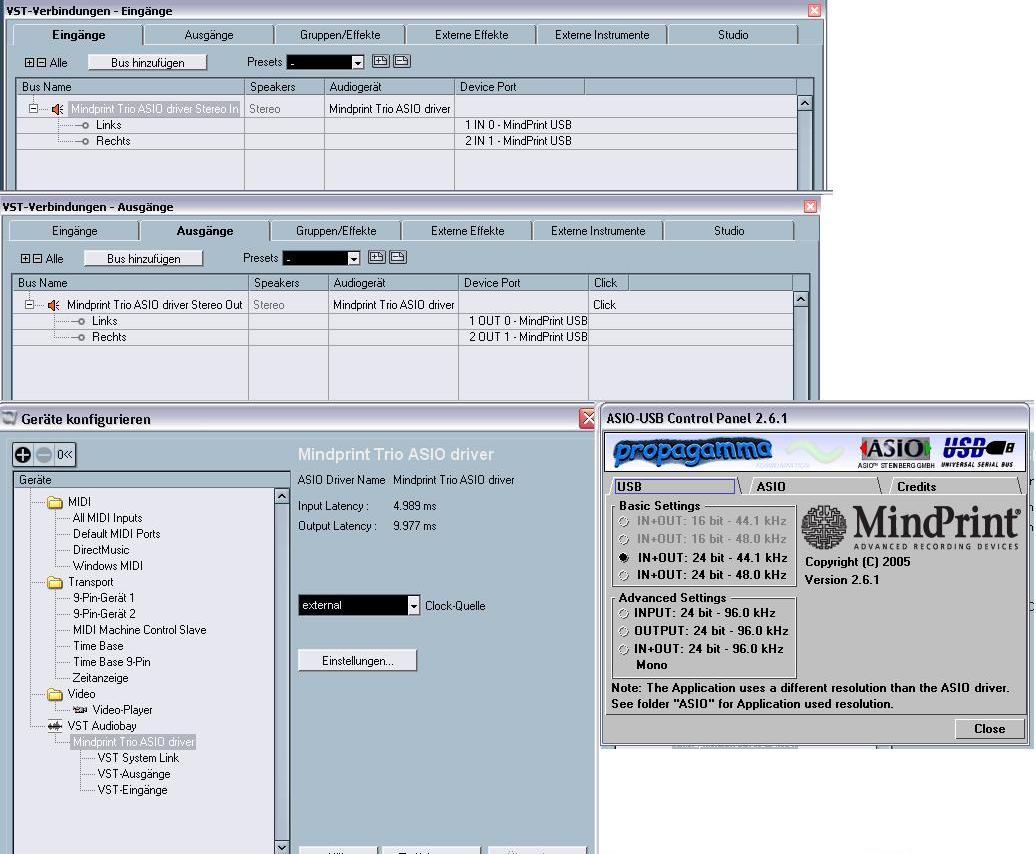The width and height of the screenshot is (1036, 854).
Task: Click the Video-Player device icon
Action: [80, 710]
